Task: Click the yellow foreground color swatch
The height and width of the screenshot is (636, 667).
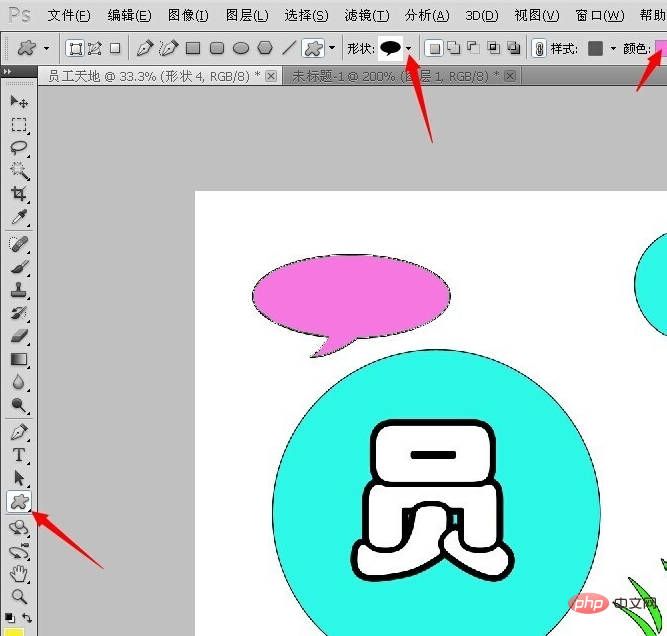Action: tap(14, 632)
